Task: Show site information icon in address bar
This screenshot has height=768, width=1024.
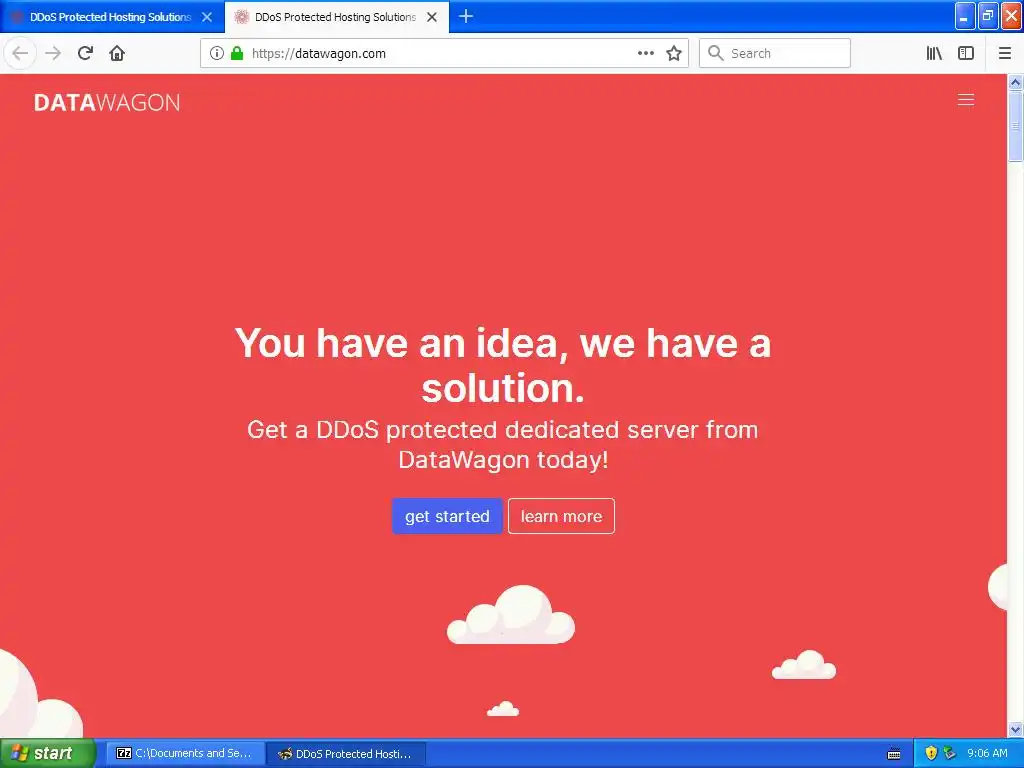Action: pyautogui.click(x=217, y=54)
